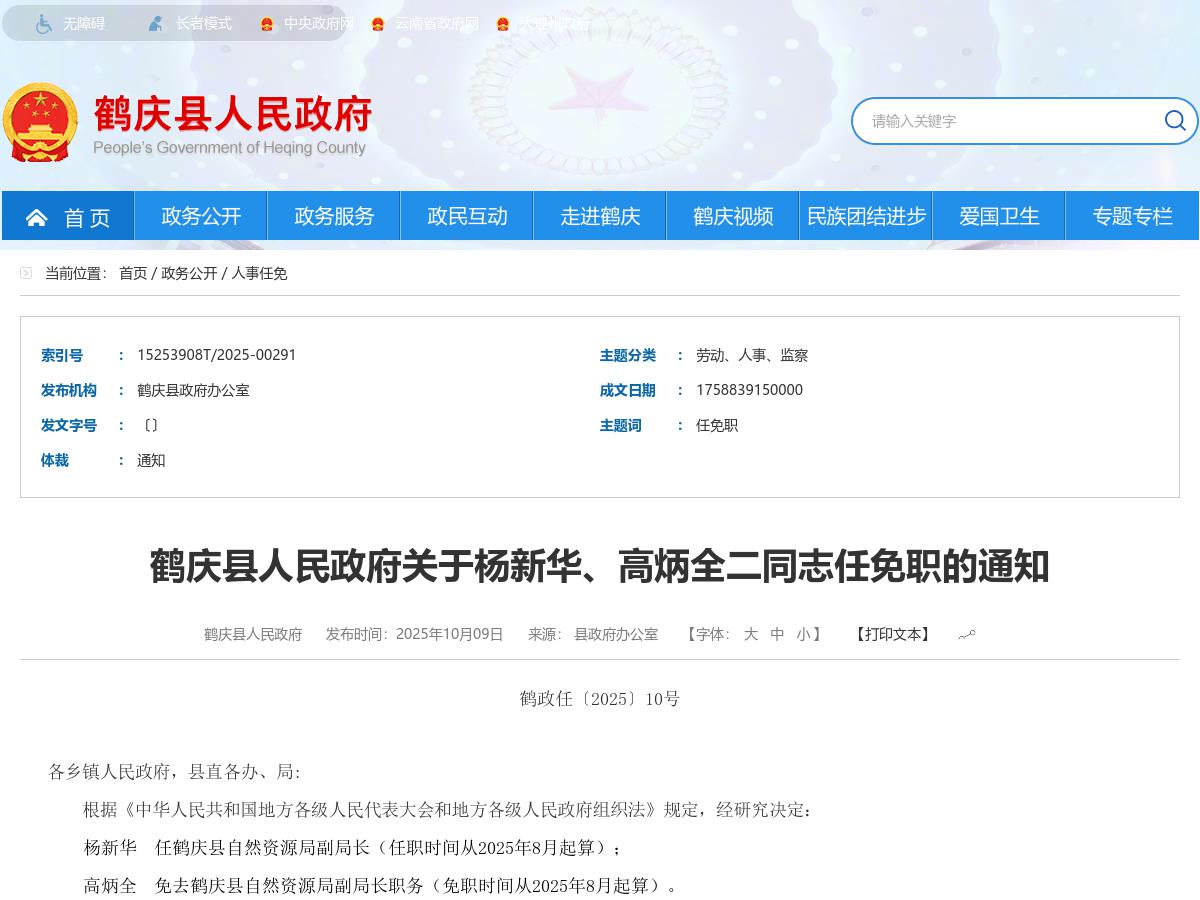Click the breadcrumb marker before 当前位置
This screenshot has height=900, width=1200.
pos(26,273)
